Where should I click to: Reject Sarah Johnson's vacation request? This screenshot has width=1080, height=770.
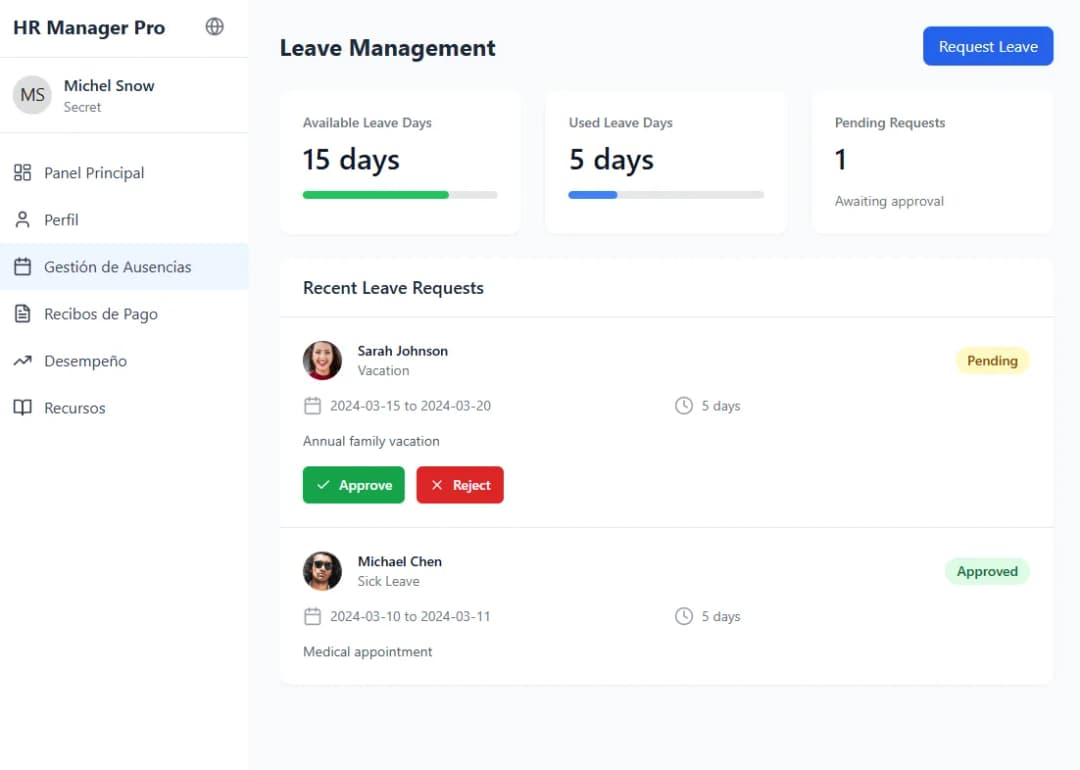tap(460, 485)
